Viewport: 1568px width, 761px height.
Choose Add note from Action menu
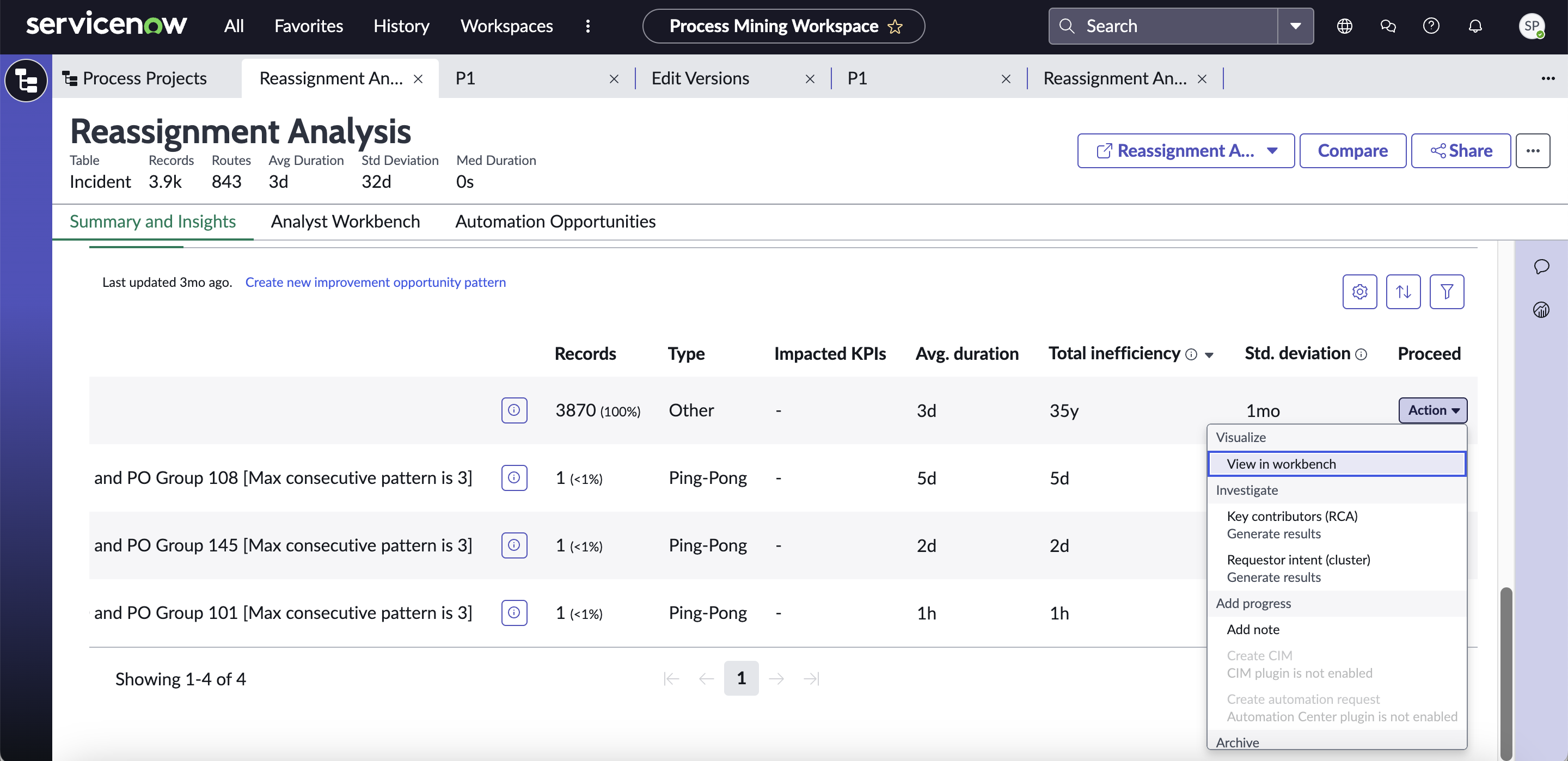1337,629
